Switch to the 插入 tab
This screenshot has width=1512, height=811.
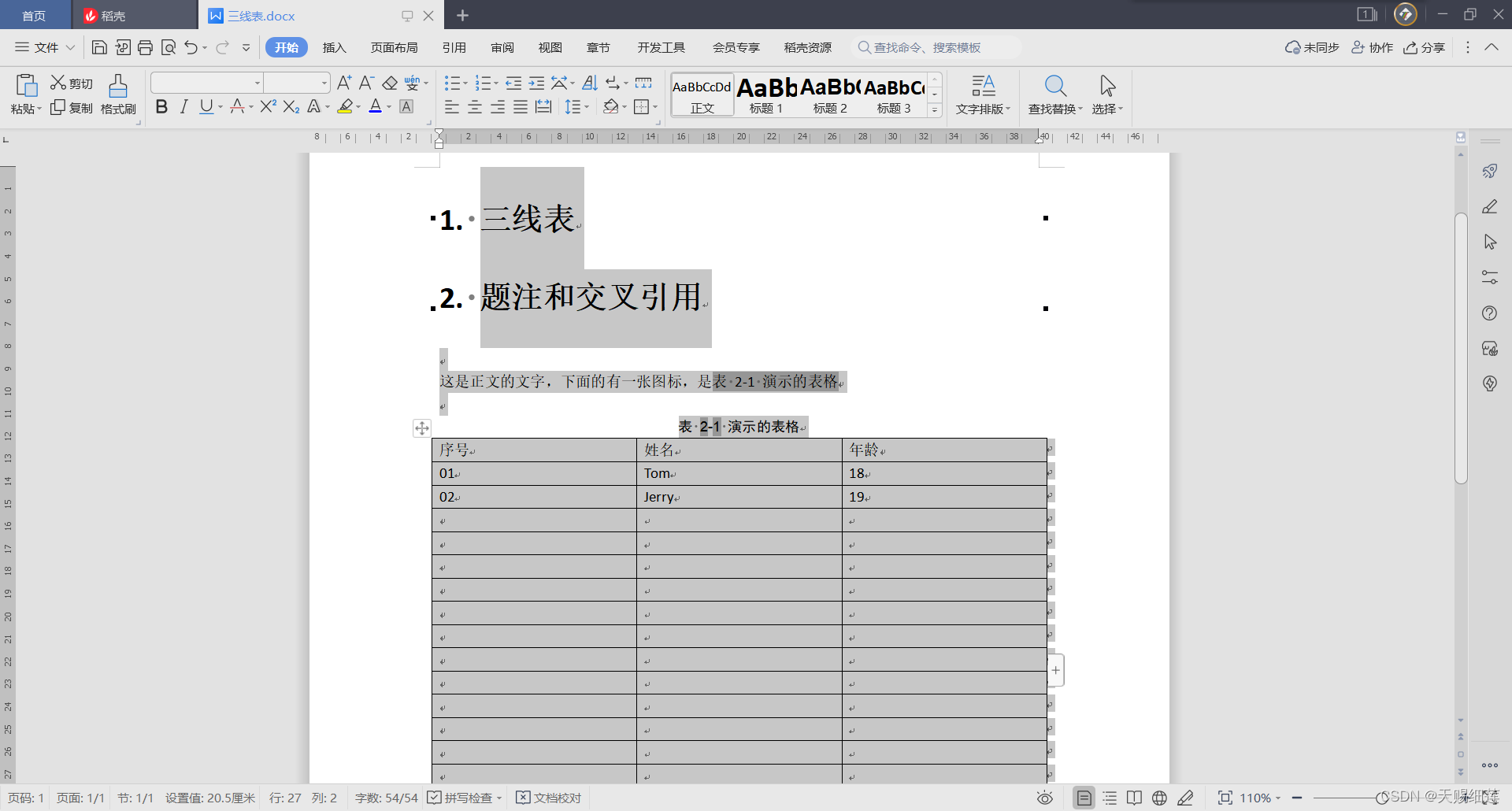335,47
